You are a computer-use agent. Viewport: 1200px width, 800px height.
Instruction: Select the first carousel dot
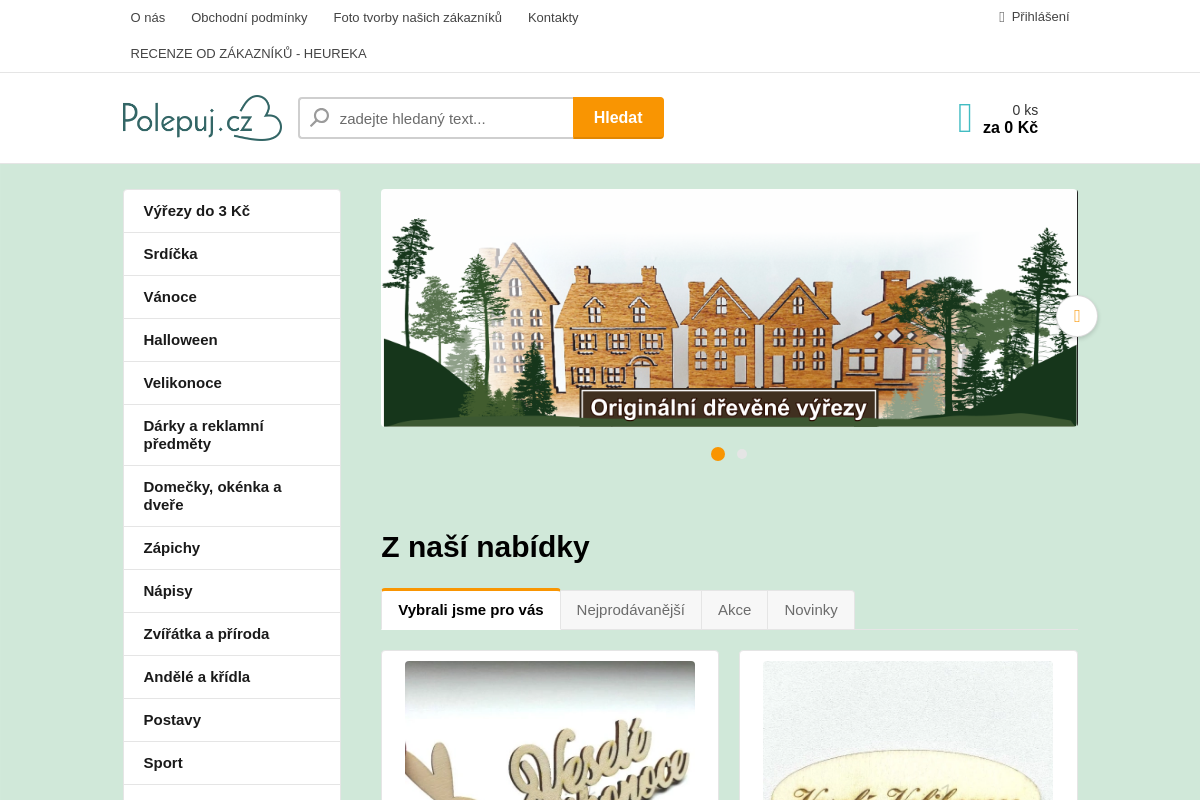coord(718,454)
